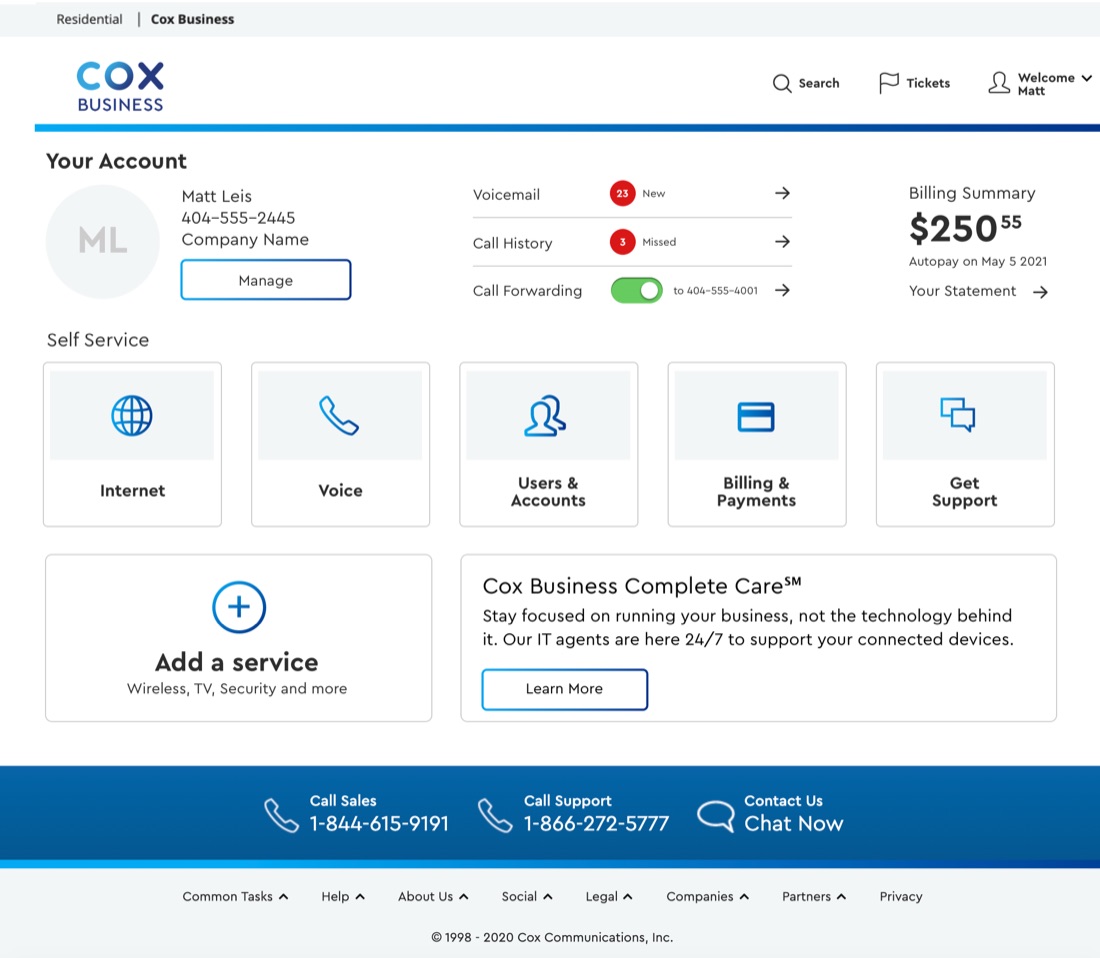Click the Billing credit card icon
Image resolution: width=1100 pixels, height=958 pixels.
[x=756, y=417]
